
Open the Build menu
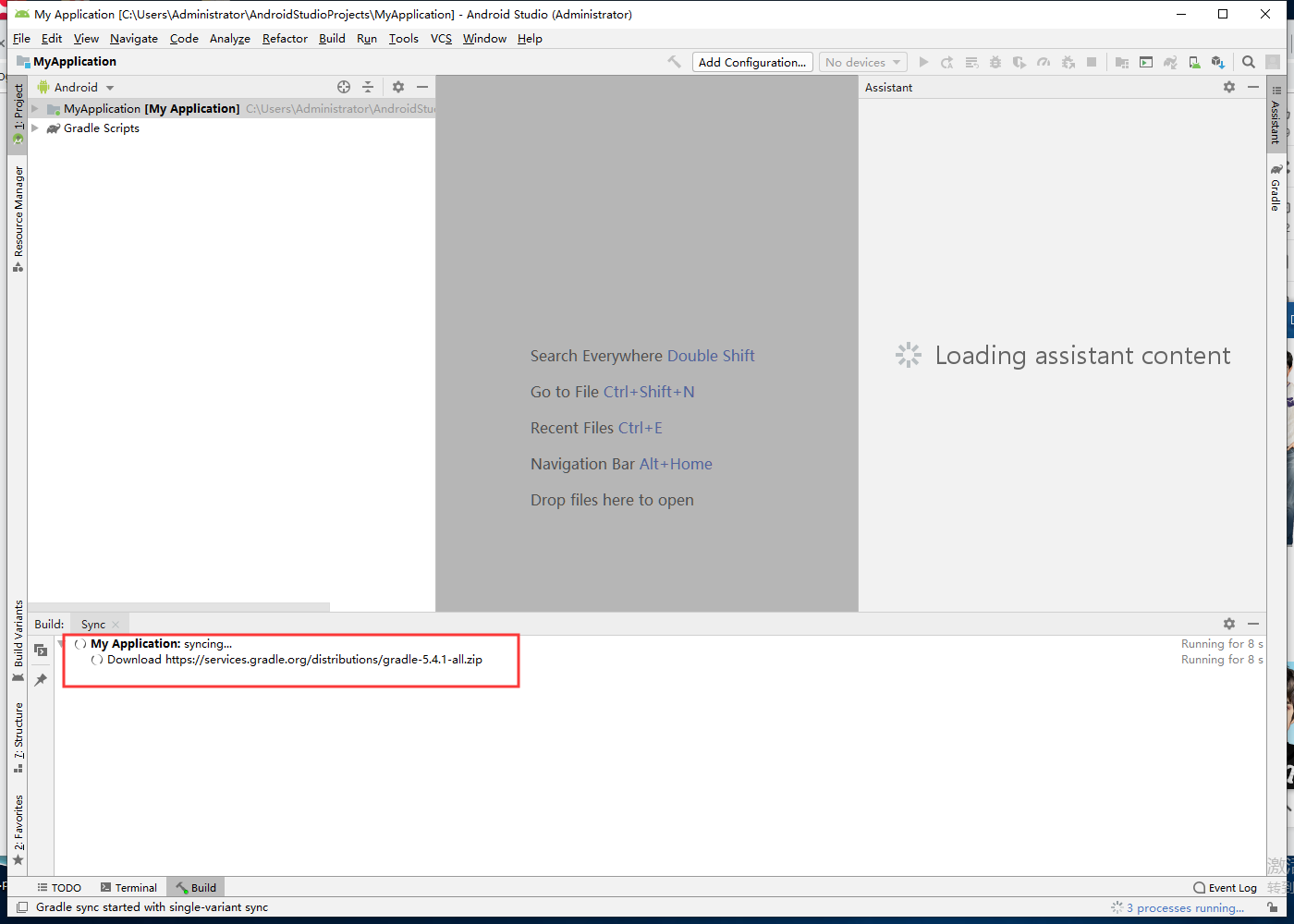pos(332,38)
